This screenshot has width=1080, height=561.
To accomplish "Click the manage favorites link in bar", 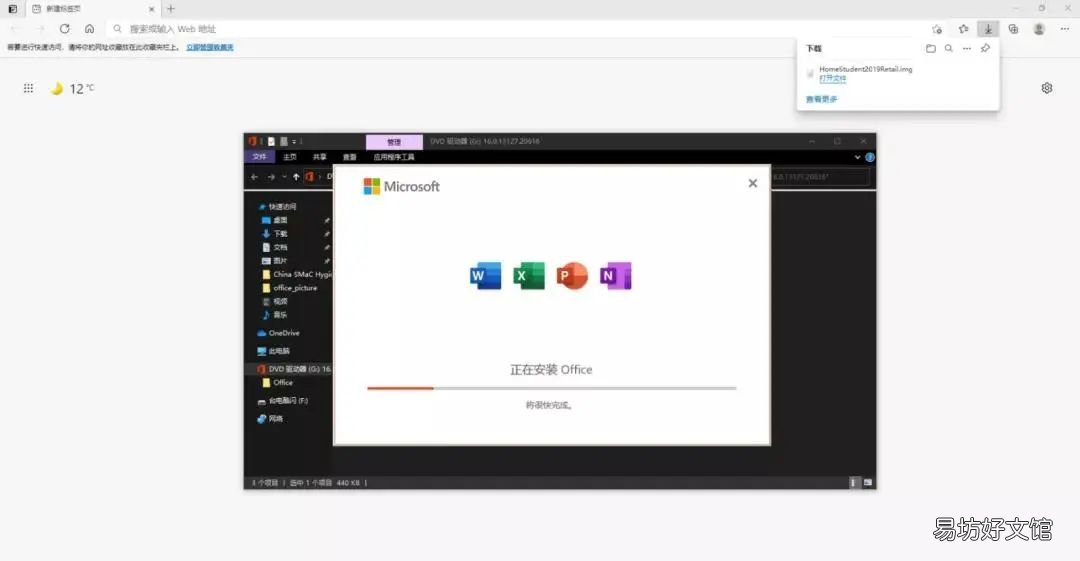I will coord(209,48).
